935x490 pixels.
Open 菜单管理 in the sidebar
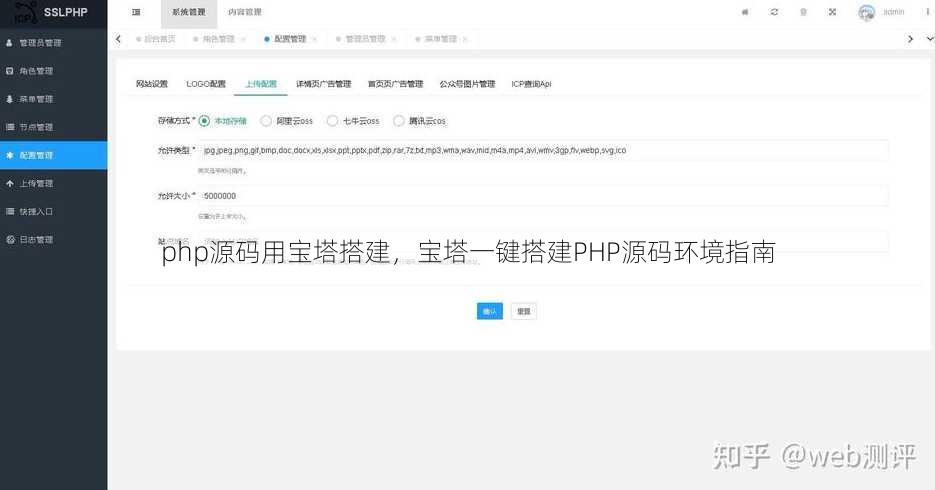54,99
